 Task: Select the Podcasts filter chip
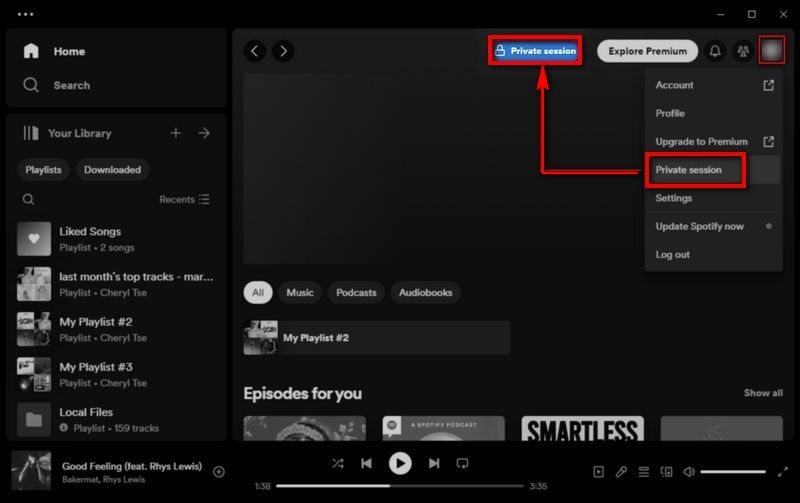pos(356,293)
